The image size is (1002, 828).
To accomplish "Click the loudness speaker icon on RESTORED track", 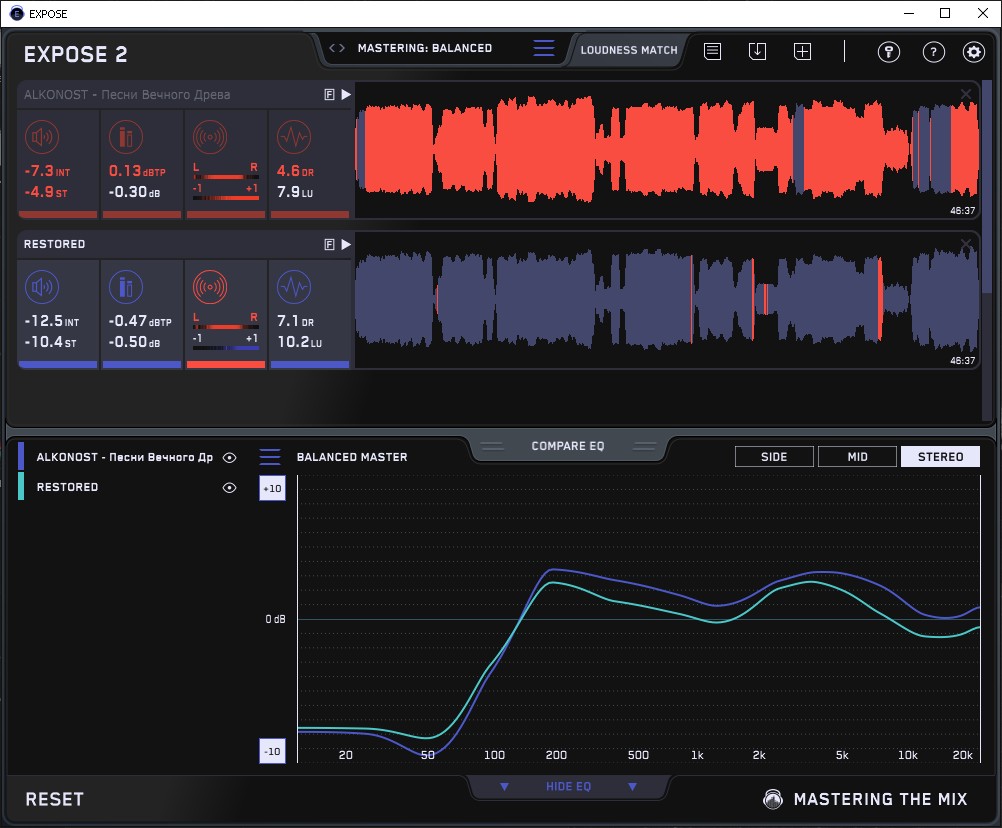I will (41, 288).
